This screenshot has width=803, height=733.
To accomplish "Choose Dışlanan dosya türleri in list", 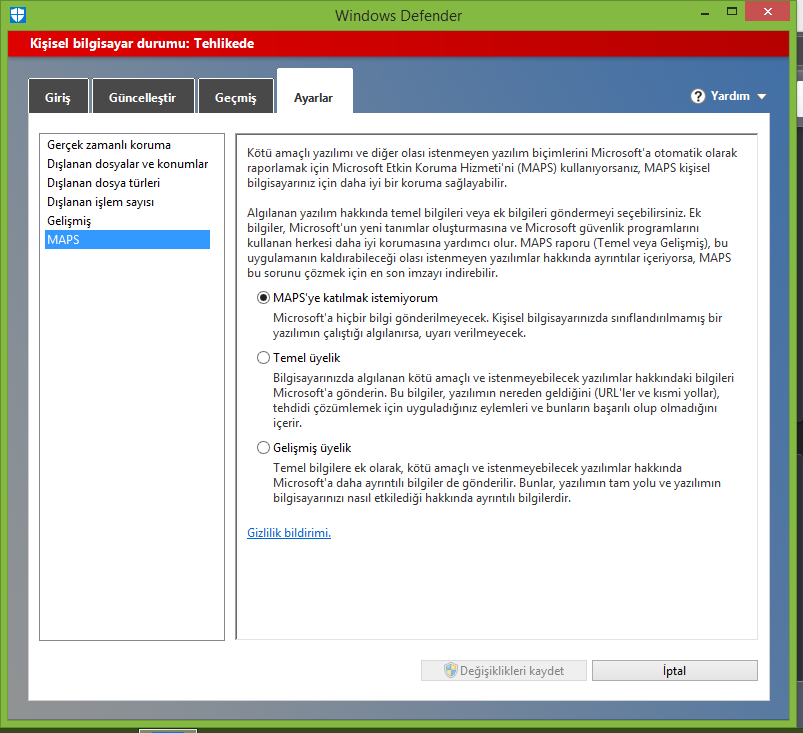I will 128,183.
